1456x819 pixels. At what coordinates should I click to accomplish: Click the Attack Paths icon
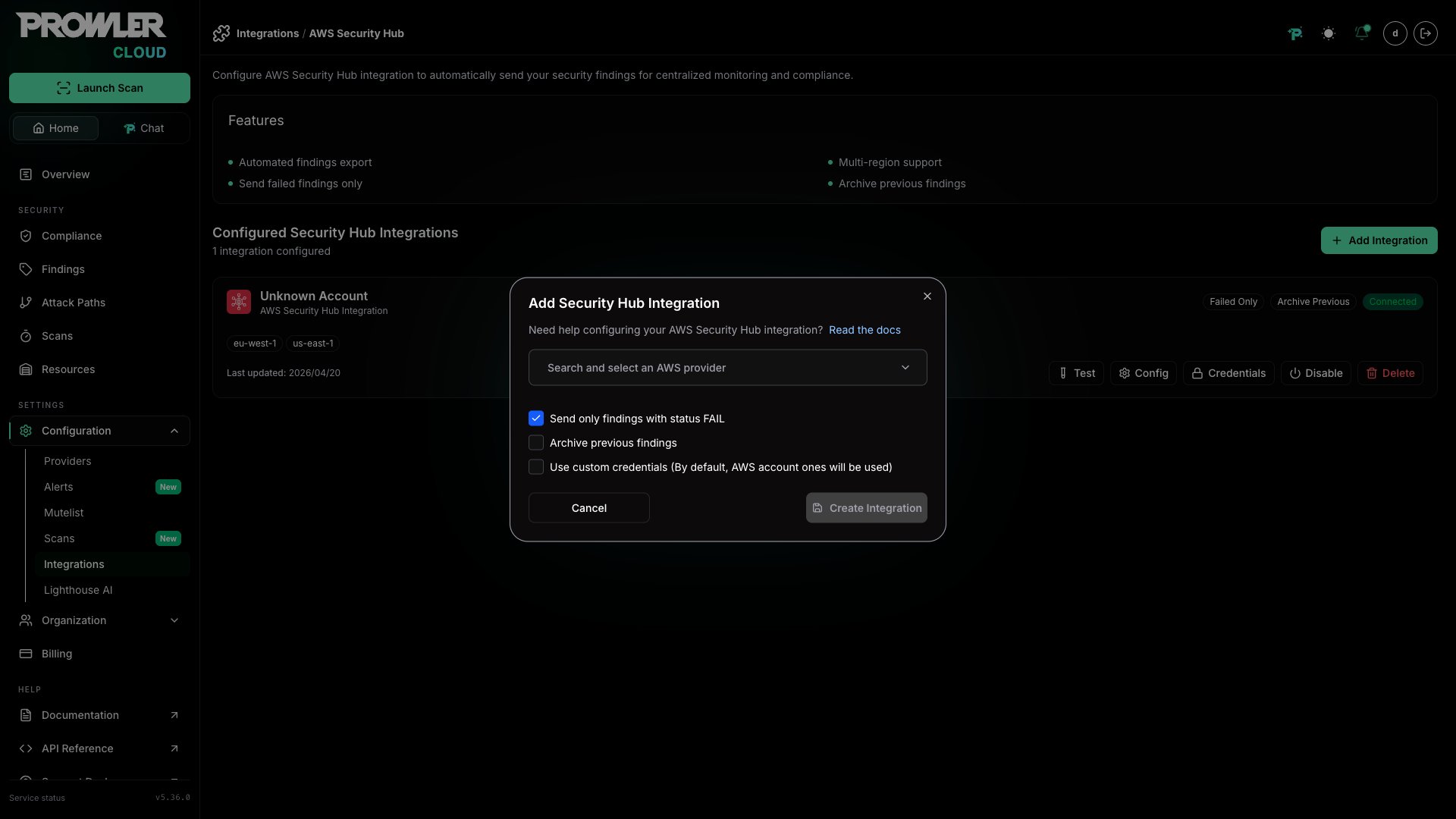pyautogui.click(x=26, y=303)
